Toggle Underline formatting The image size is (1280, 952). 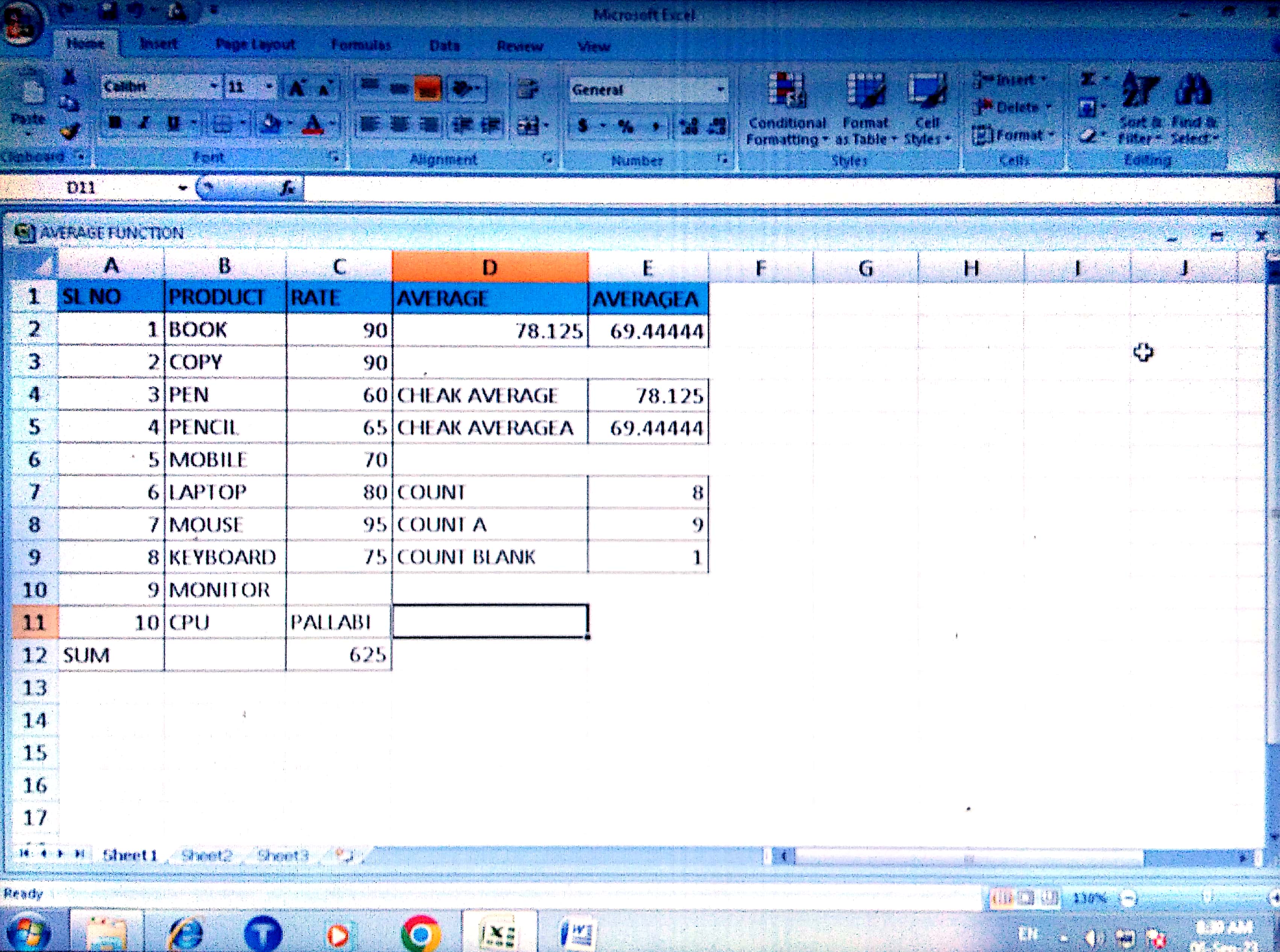click(173, 123)
